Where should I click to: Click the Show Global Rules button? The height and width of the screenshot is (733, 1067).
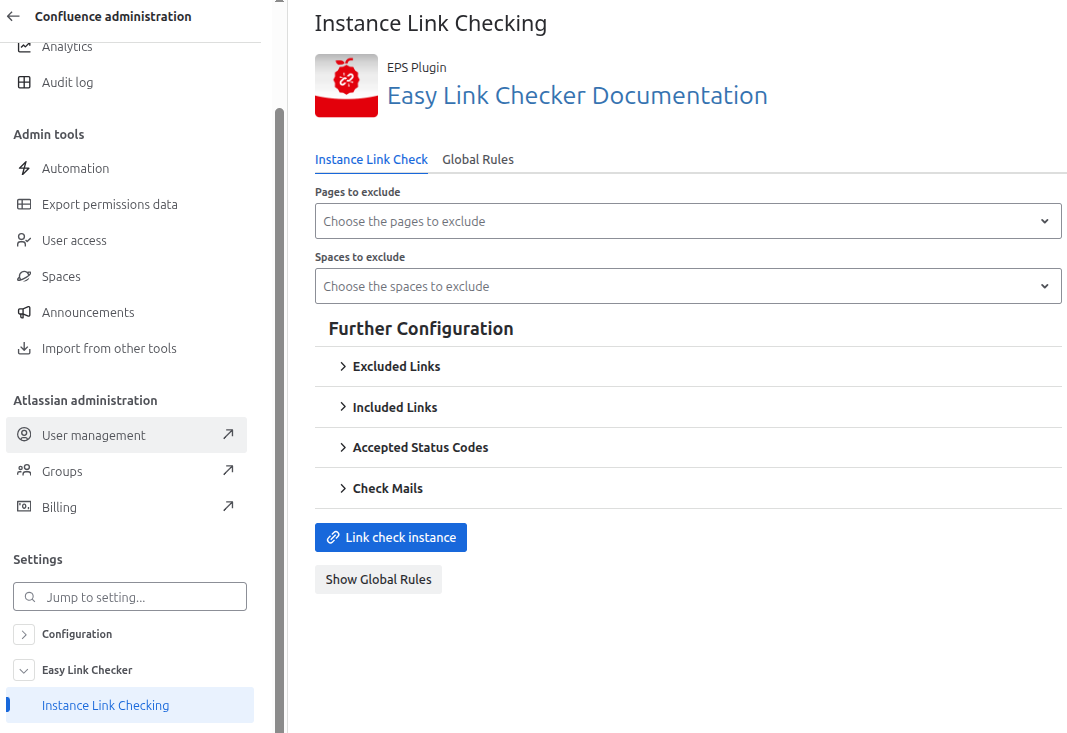point(378,579)
